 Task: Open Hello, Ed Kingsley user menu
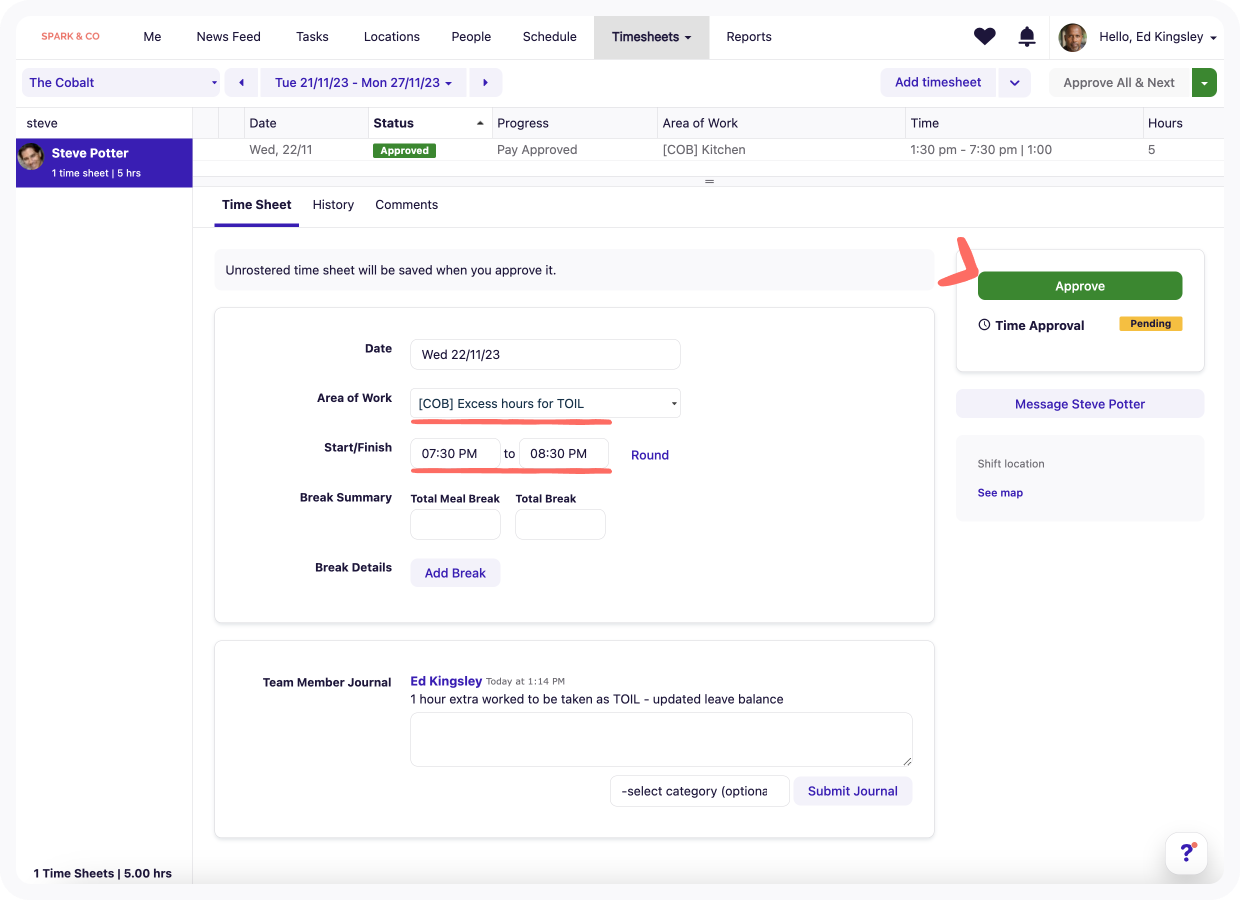(1158, 37)
